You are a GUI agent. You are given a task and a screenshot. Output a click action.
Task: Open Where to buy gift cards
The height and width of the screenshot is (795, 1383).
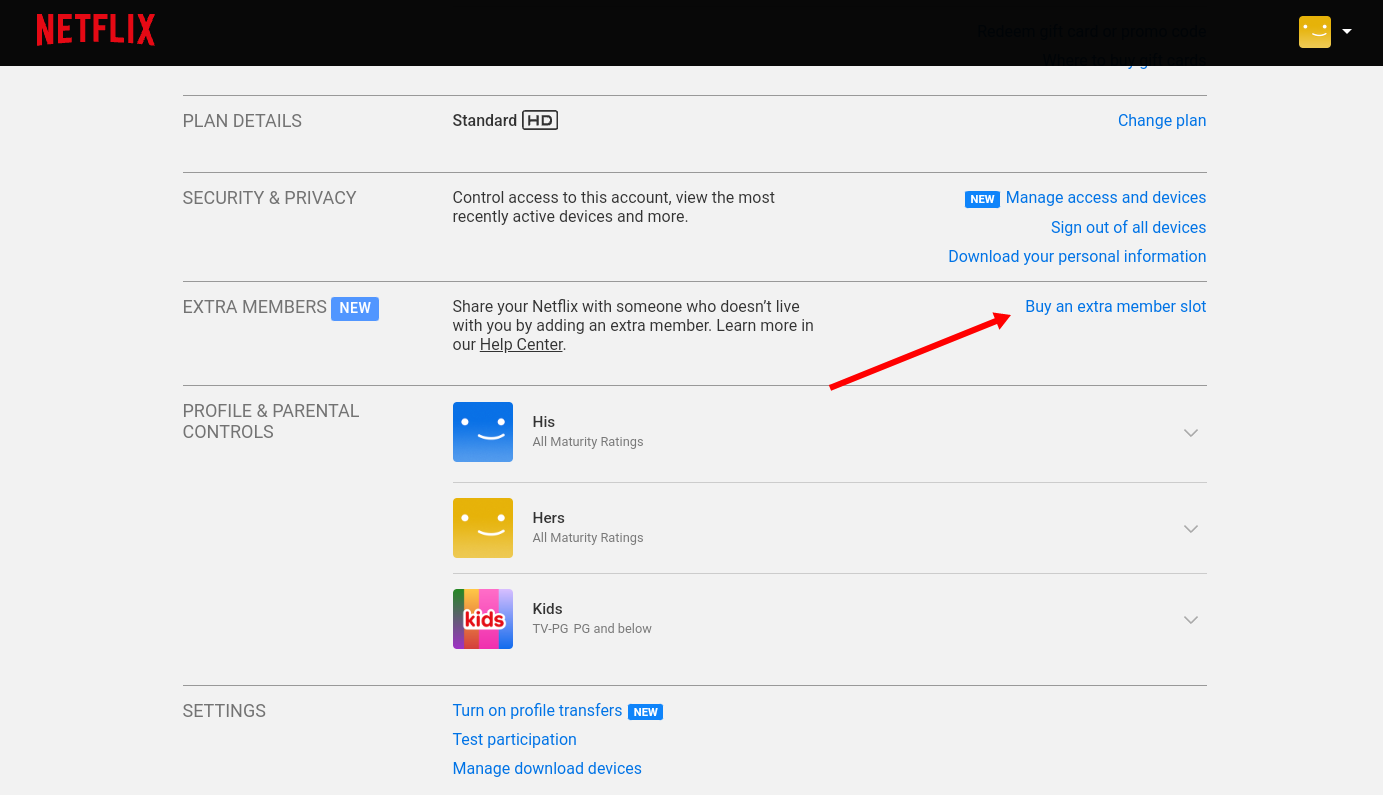[1124, 58]
